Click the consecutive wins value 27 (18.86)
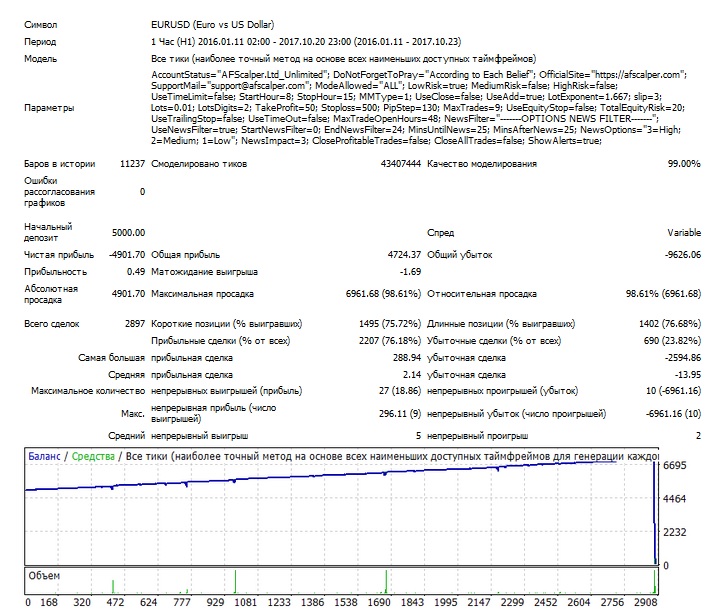The height and width of the screenshot is (614, 719). pos(400,391)
